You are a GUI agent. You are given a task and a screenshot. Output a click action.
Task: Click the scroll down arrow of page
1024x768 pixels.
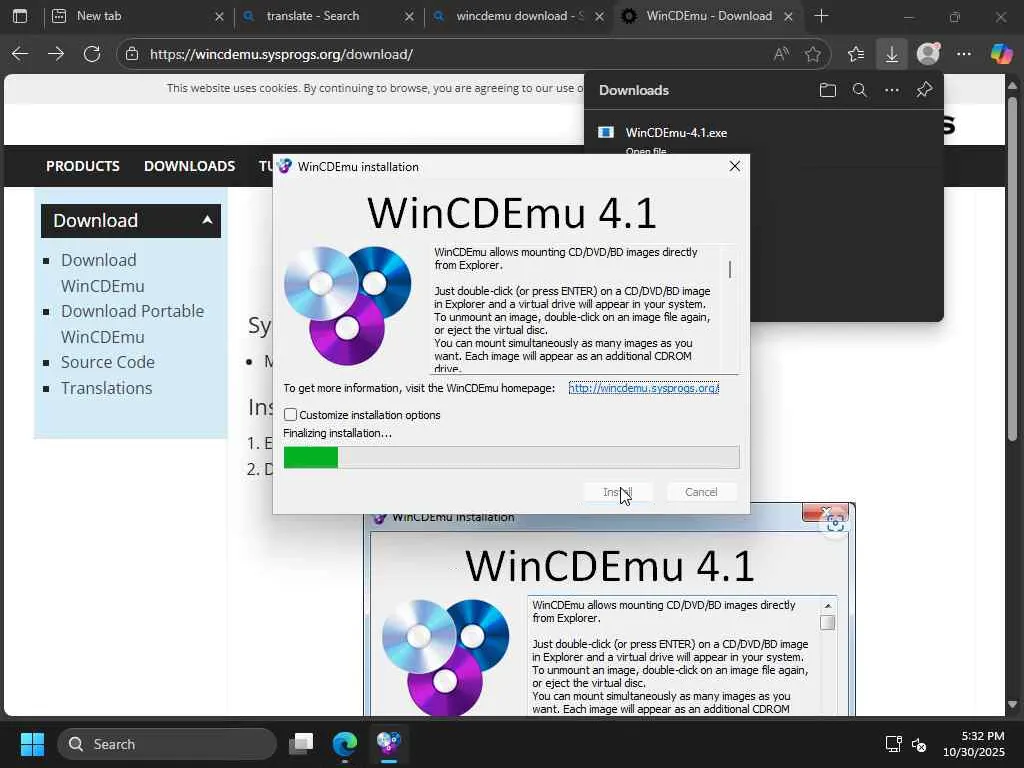pyautogui.click(x=1012, y=705)
